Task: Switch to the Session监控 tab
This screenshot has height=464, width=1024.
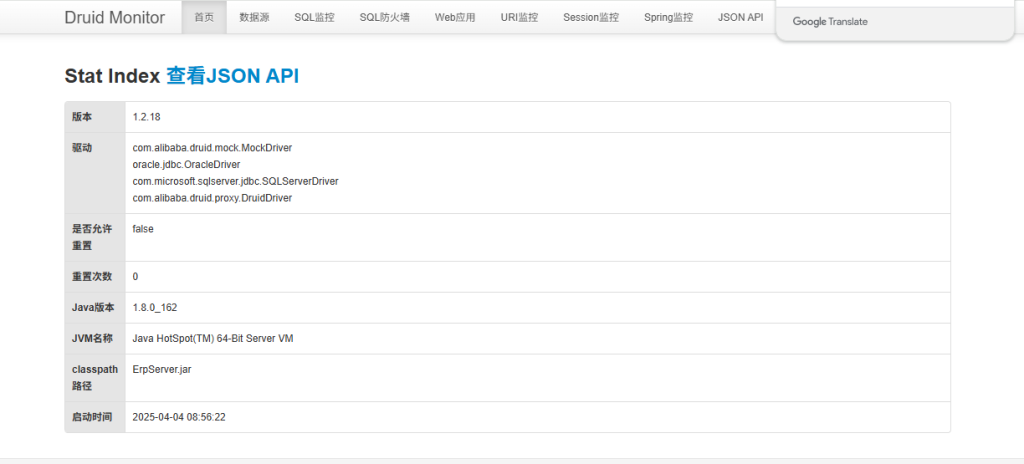Action: point(591,18)
